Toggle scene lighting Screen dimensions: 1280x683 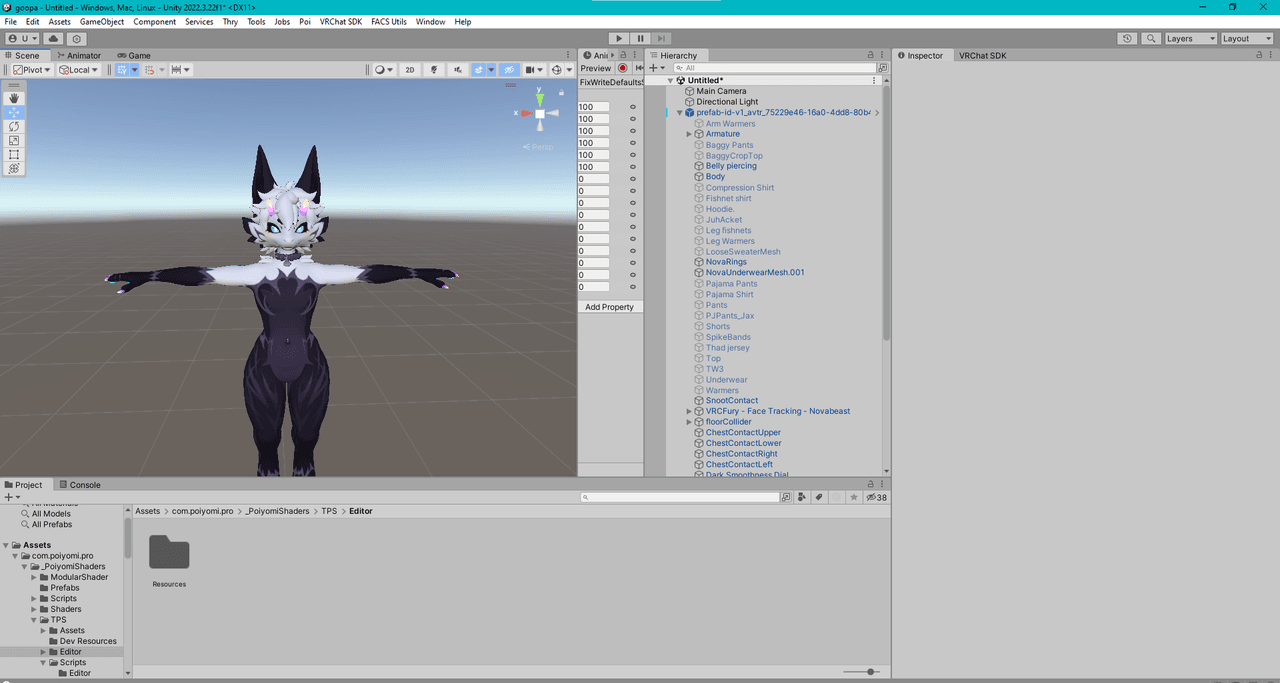coord(434,70)
